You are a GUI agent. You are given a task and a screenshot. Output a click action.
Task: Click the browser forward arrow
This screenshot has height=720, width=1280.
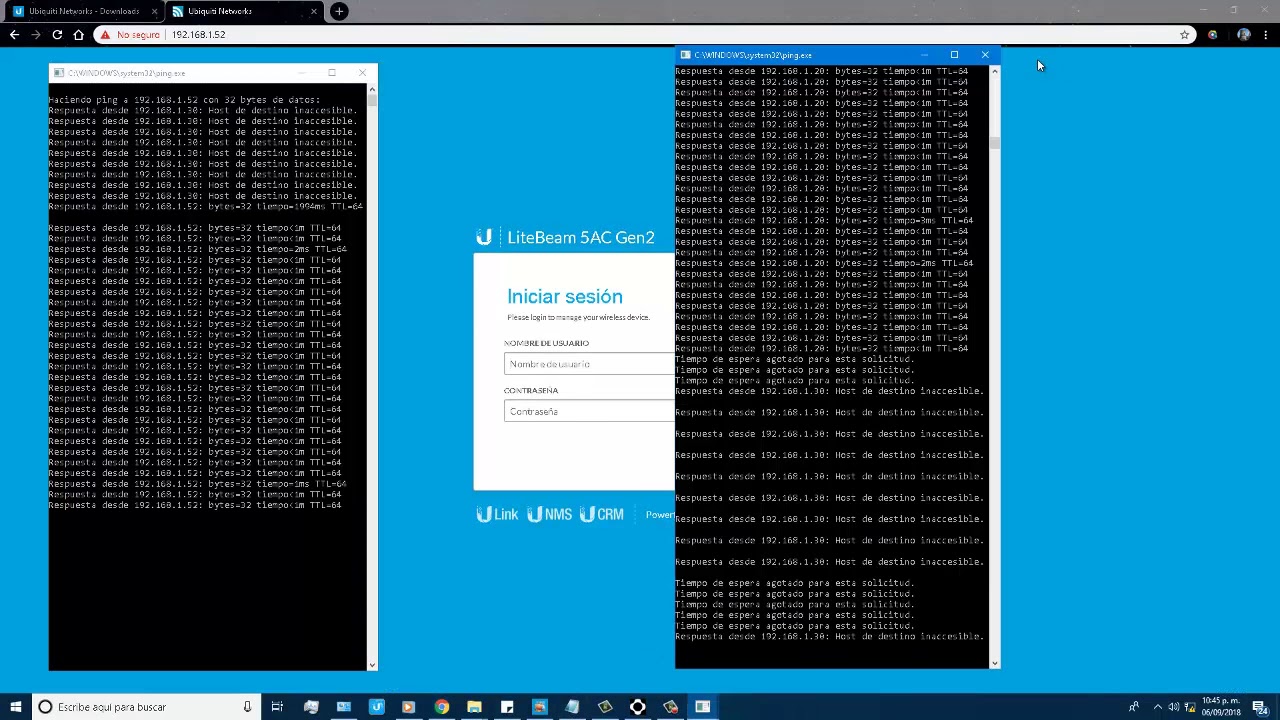pyautogui.click(x=36, y=34)
